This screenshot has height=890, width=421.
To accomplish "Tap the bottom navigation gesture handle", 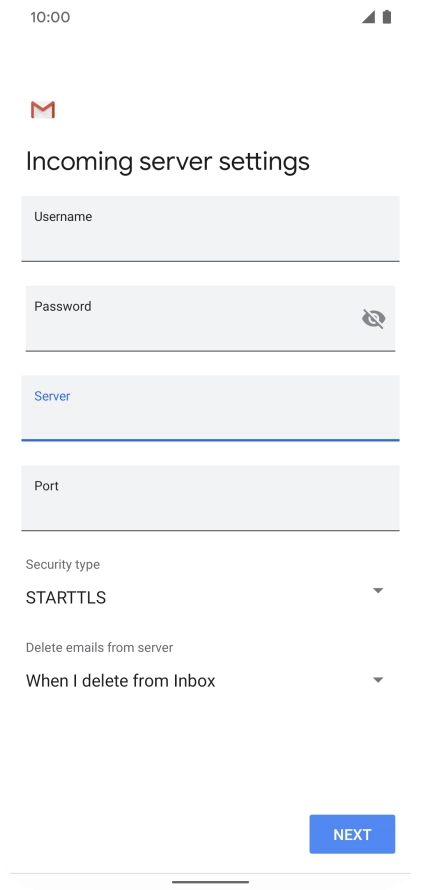I will 210,882.
